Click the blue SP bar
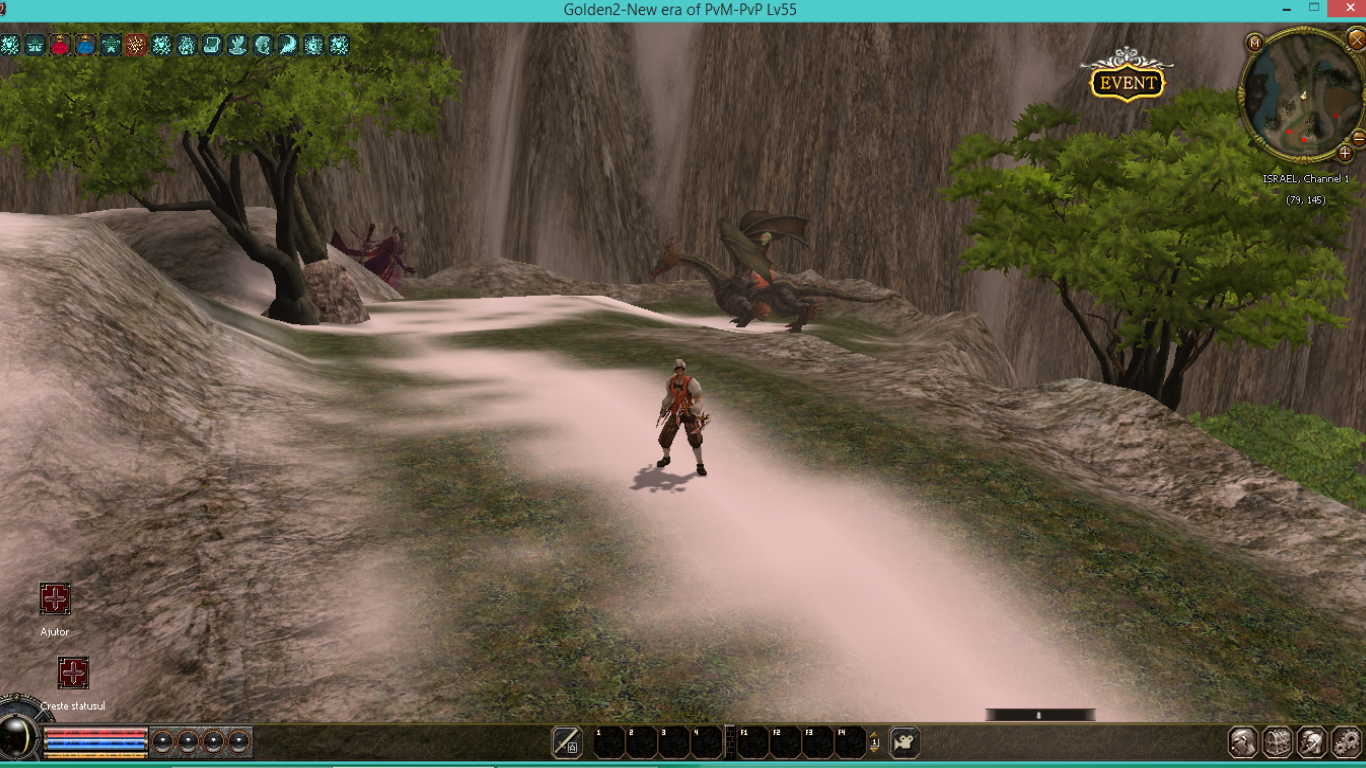The image size is (1366, 768). click(x=96, y=744)
